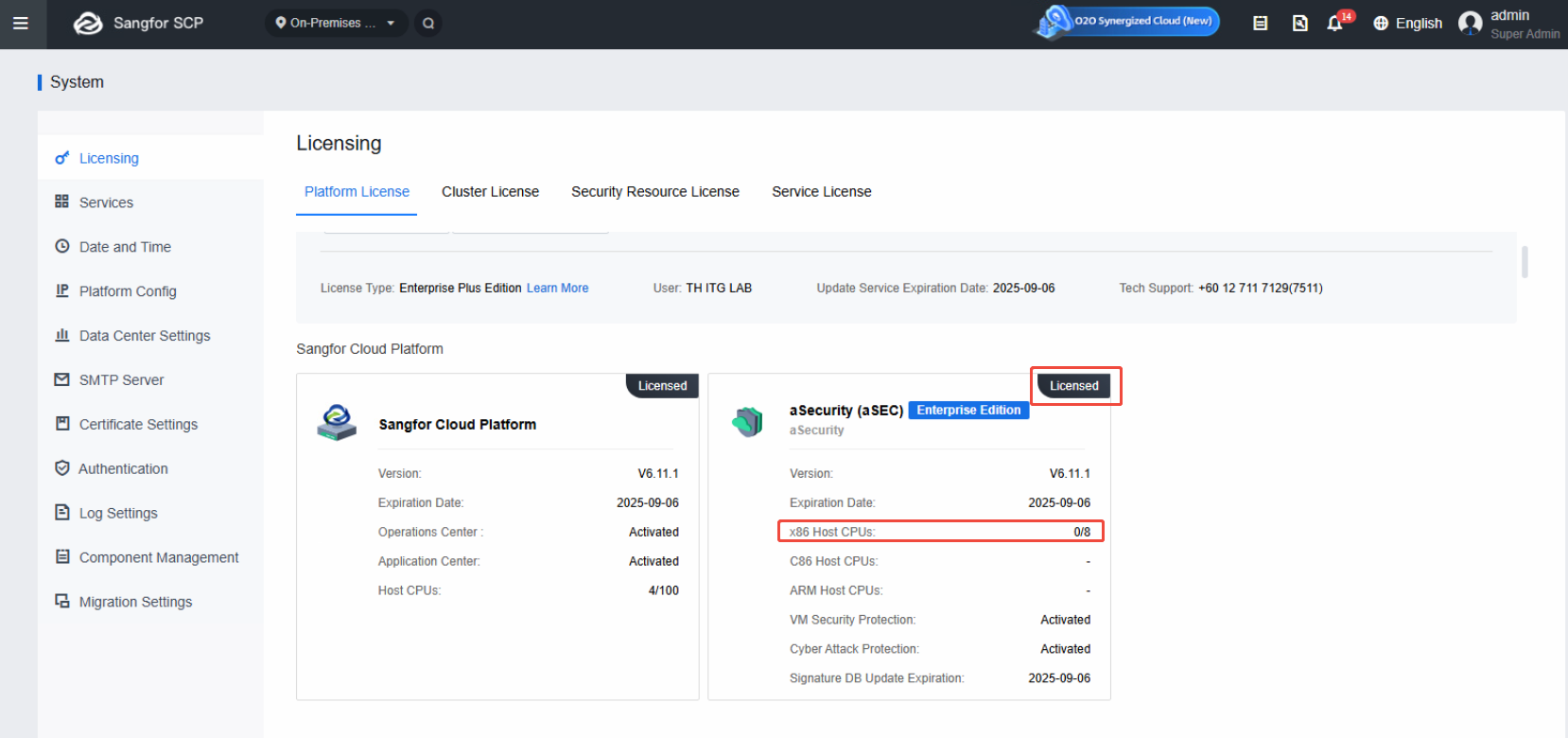This screenshot has width=1568, height=738.
Task: Click the O2O Synergized Cloud banner
Action: coord(1126,22)
